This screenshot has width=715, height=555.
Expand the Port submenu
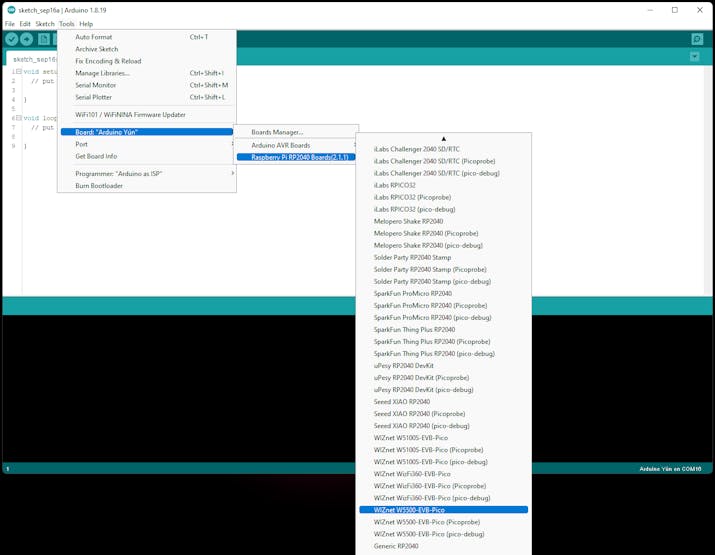pyautogui.click(x=146, y=144)
